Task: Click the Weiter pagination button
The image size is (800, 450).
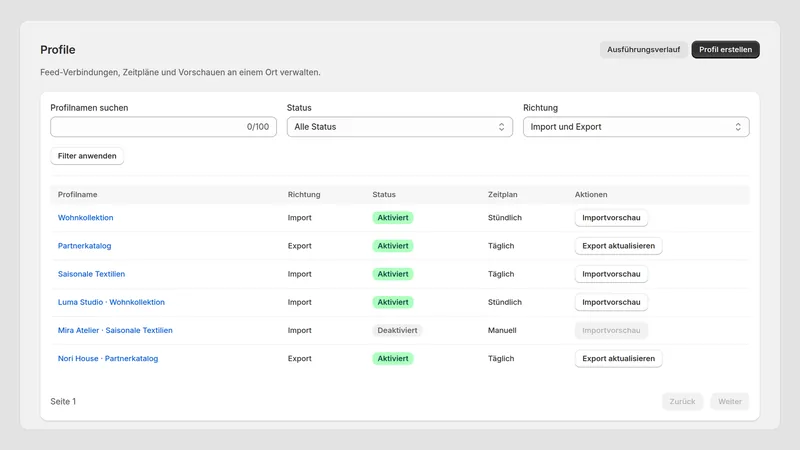Action: (730, 402)
